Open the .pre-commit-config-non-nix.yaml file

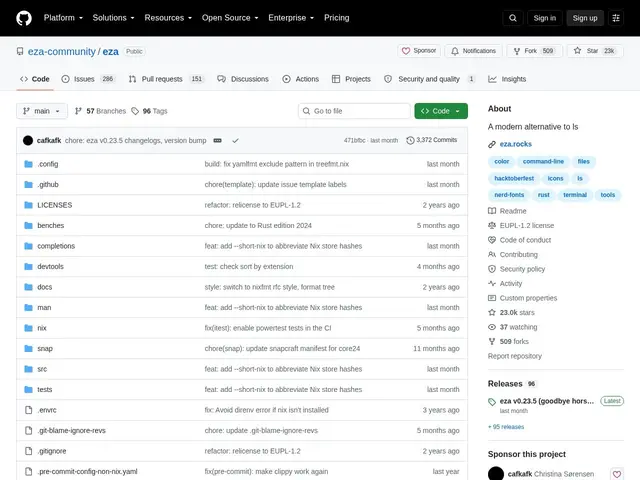(87, 471)
